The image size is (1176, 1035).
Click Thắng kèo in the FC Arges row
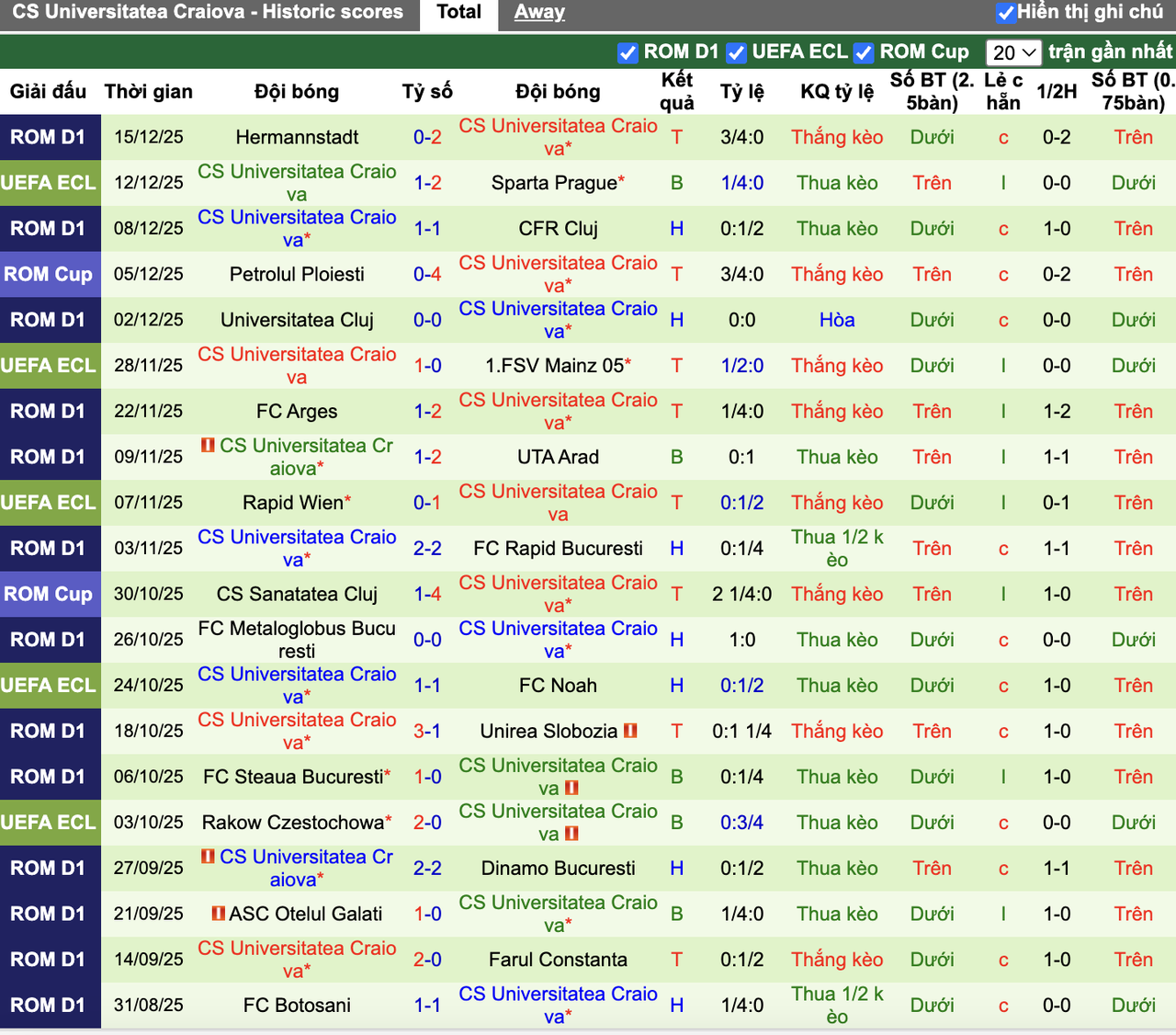click(x=837, y=412)
